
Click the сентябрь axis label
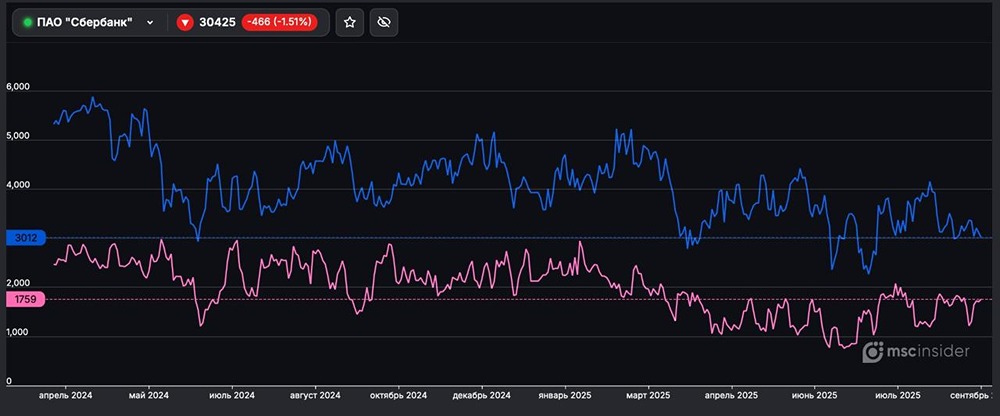click(x=968, y=396)
